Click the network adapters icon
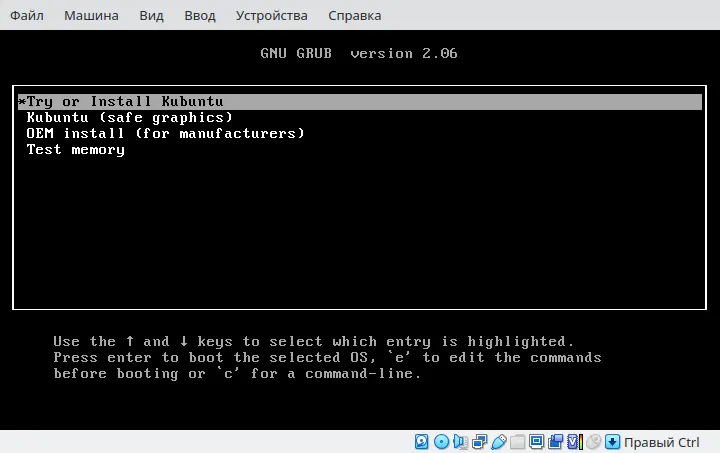The image size is (720, 453). tap(479, 442)
